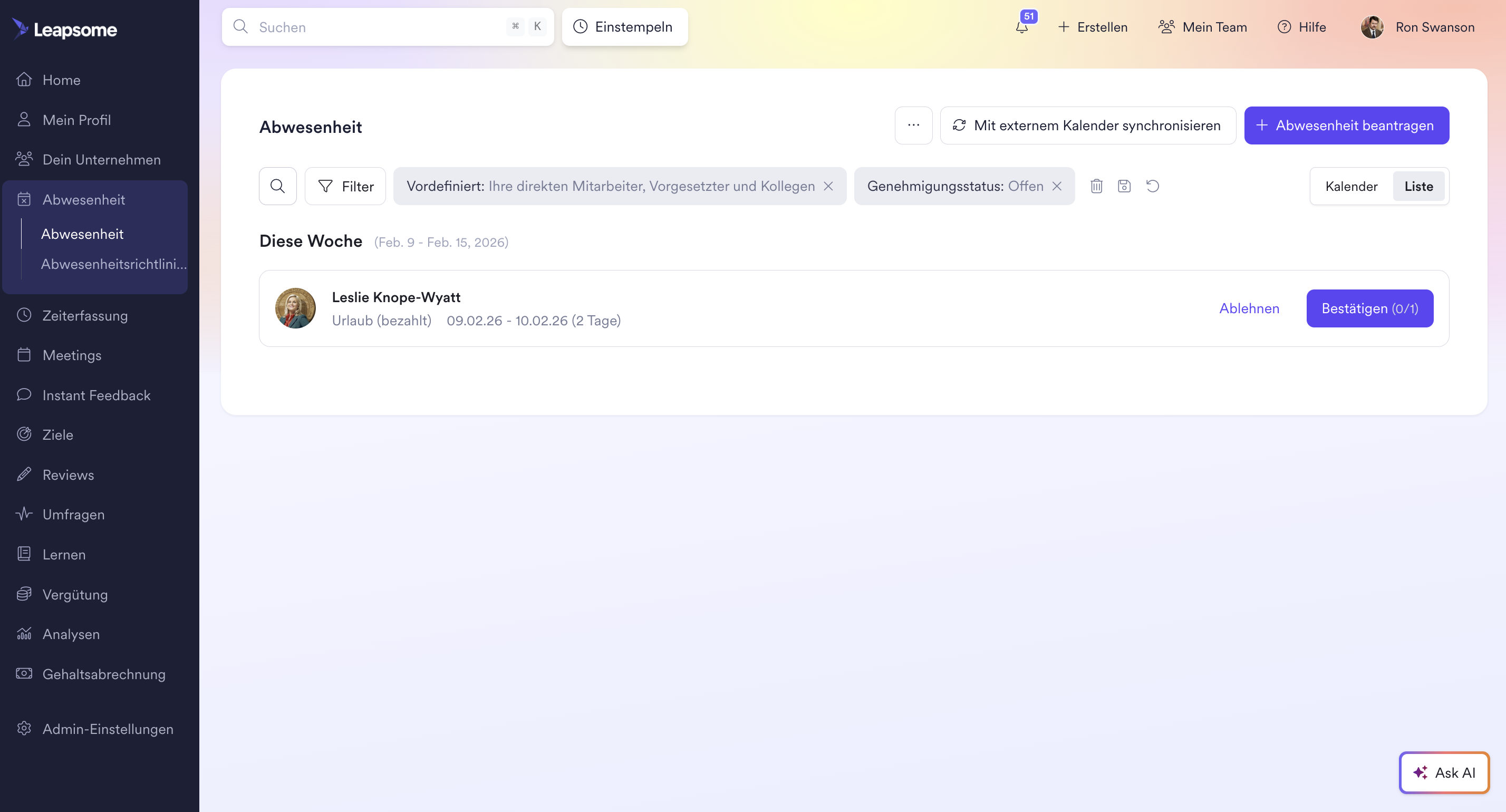
Task: Click the notification bell icon
Action: 1021,27
